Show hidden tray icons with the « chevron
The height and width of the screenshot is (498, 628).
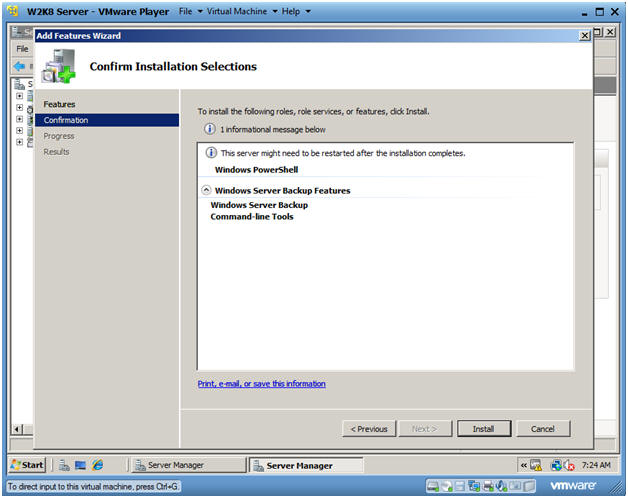click(523, 465)
